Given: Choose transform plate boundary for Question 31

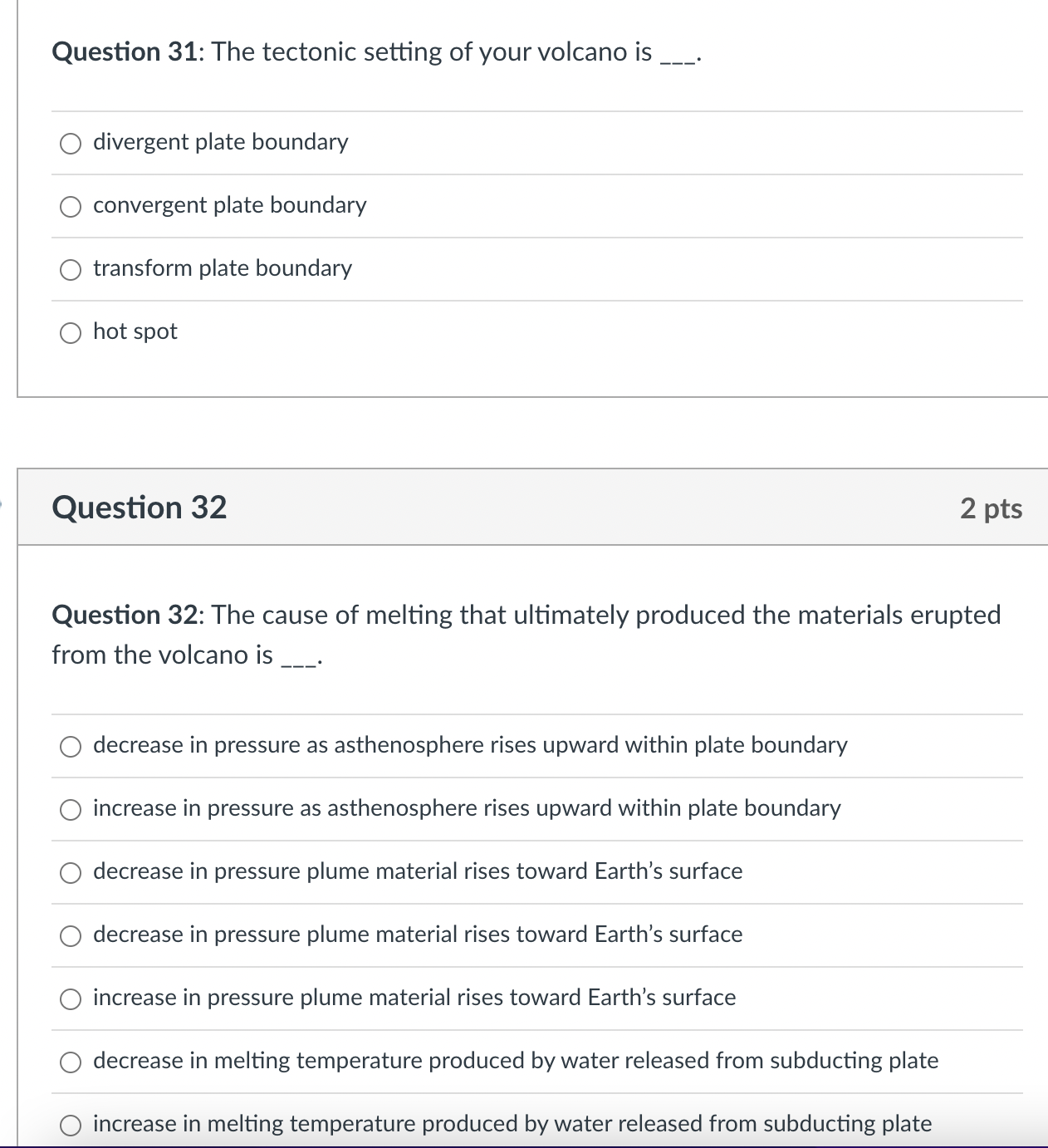Looking at the screenshot, I should [x=71, y=269].
